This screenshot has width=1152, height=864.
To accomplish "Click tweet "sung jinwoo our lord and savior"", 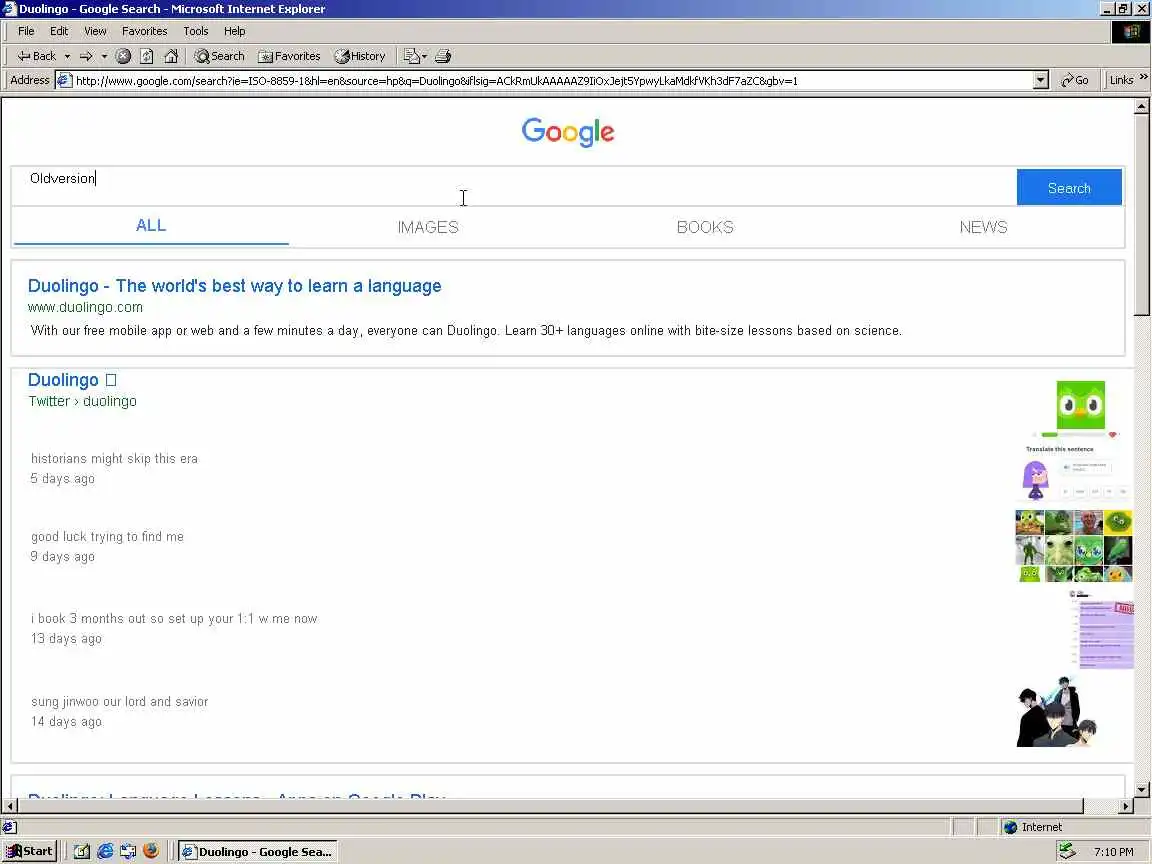I will (120, 702).
